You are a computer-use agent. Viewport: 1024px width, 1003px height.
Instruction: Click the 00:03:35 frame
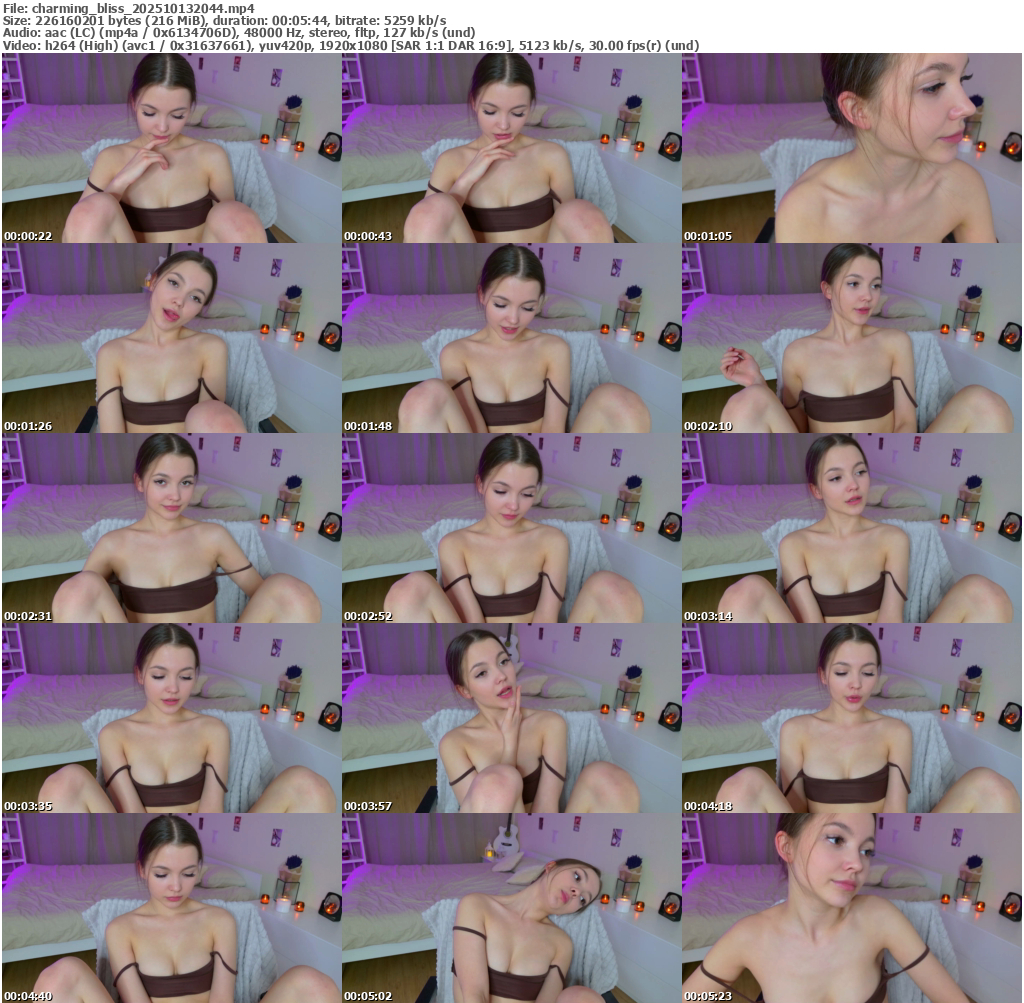pos(171,718)
